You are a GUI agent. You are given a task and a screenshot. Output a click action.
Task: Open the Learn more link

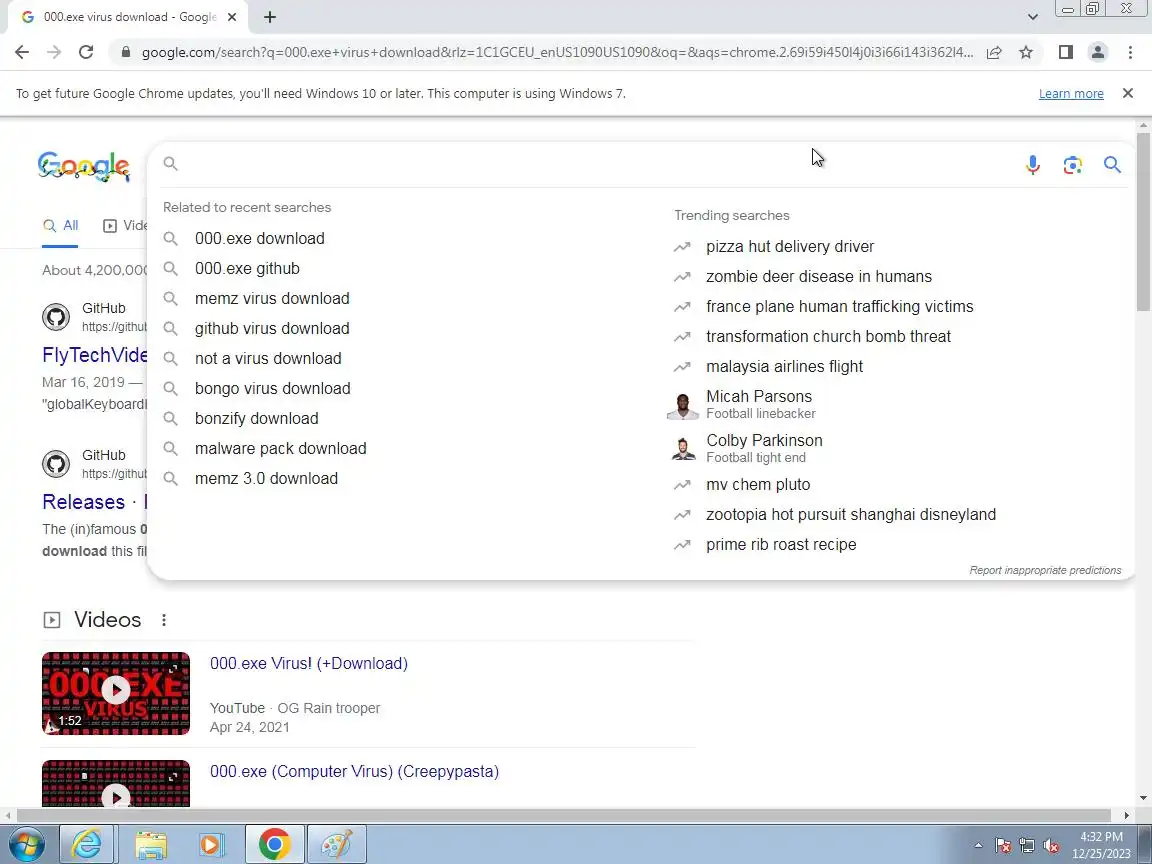[1070, 94]
